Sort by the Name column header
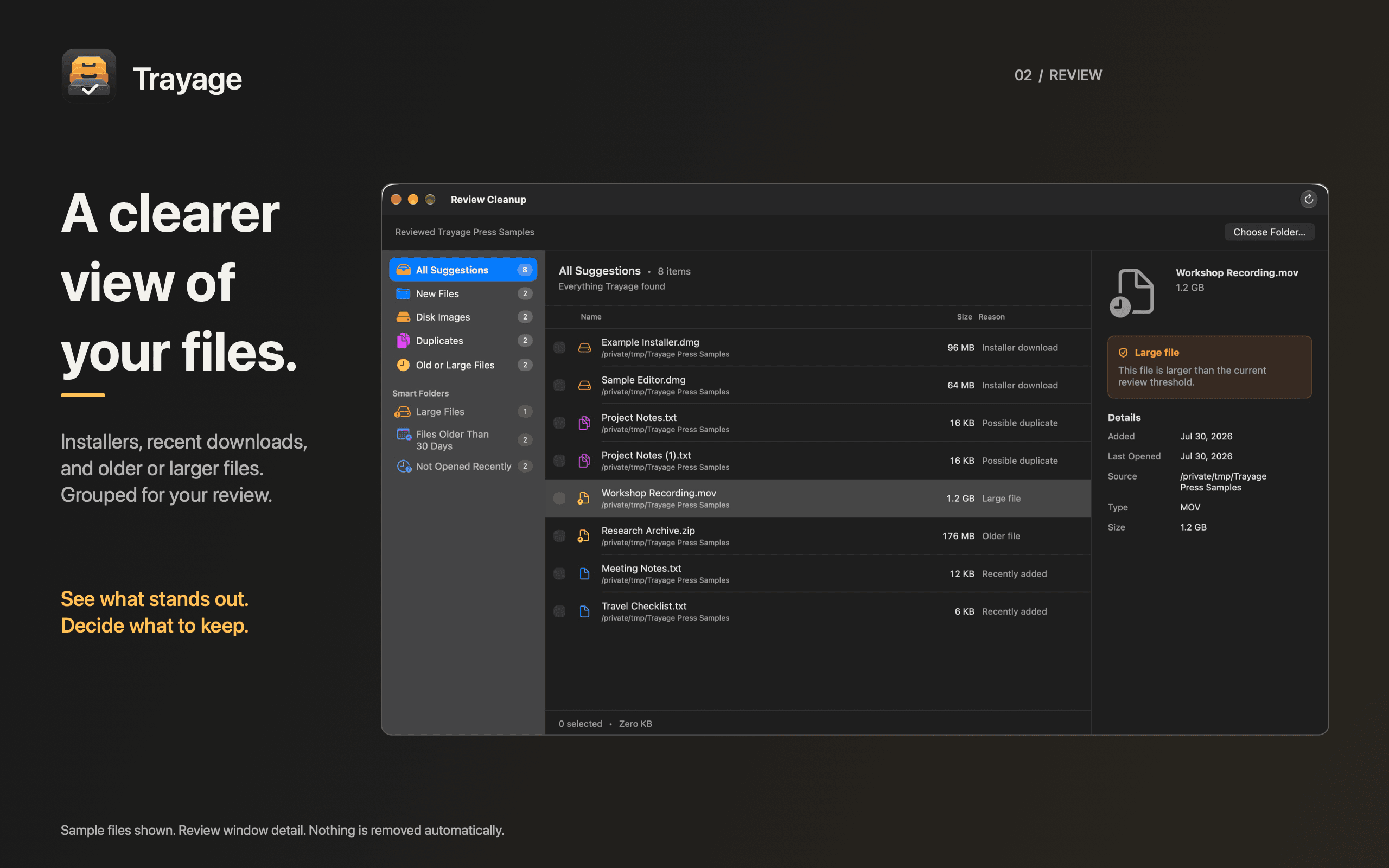This screenshot has width=1389, height=868. coord(591,317)
